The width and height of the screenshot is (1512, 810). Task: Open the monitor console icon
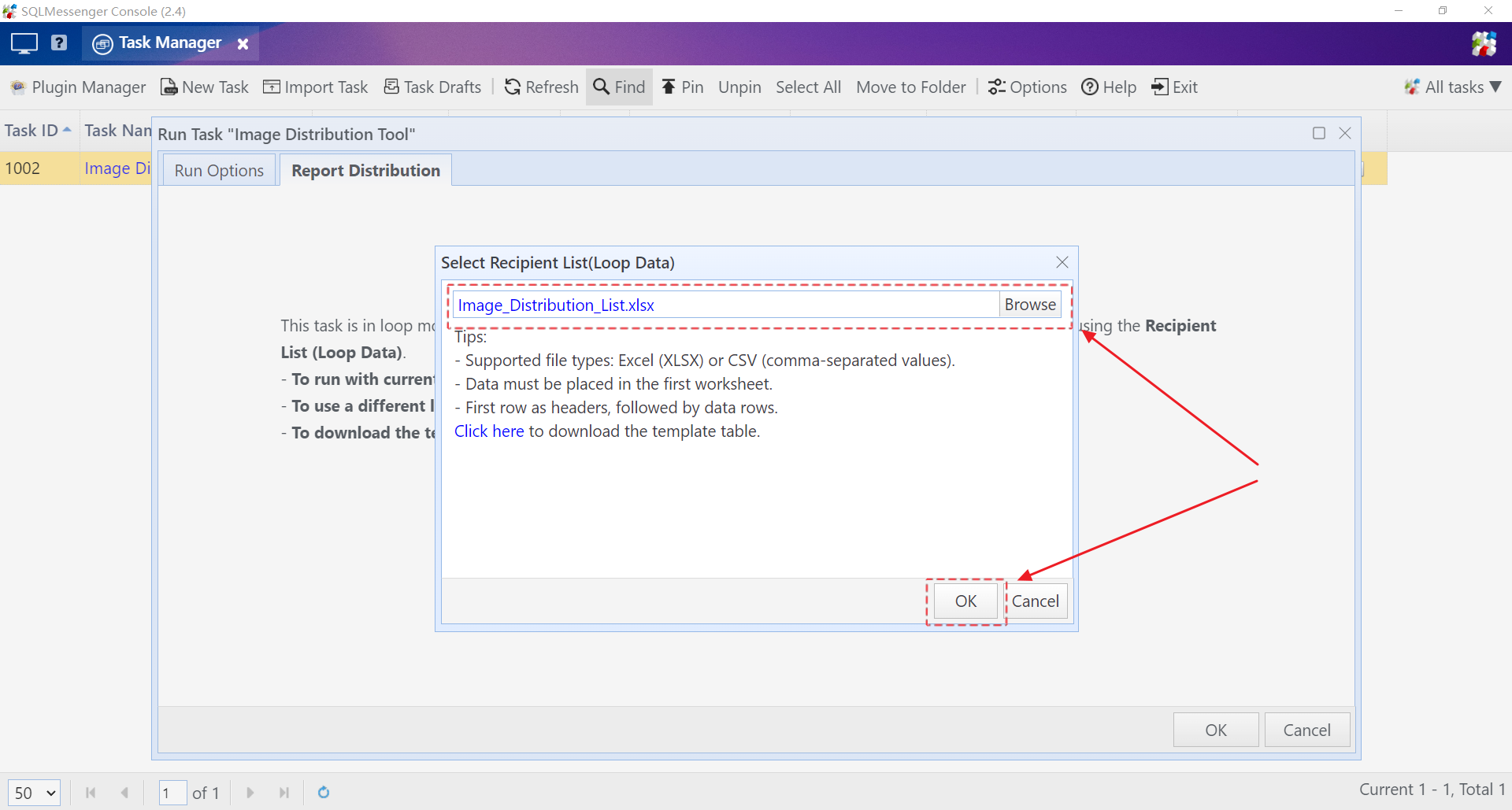[24, 43]
